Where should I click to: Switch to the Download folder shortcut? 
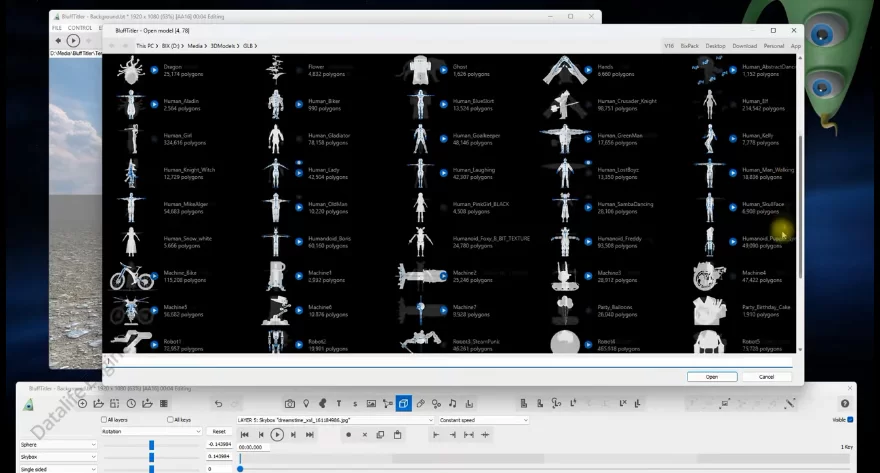coord(744,46)
